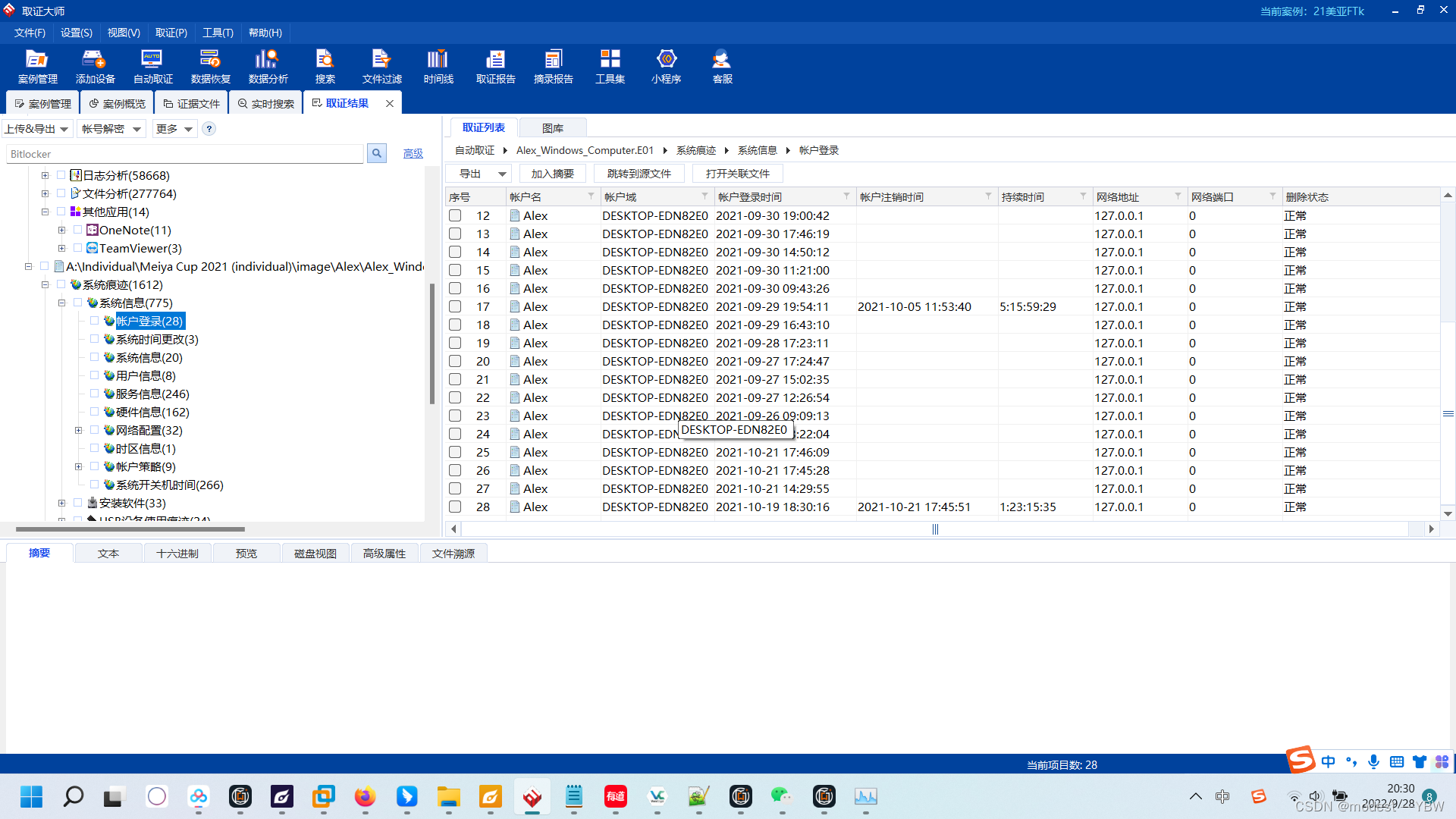Expand the 网络配置(32) tree node
The height and width of the screenshot is (819, 1456).
78,430
